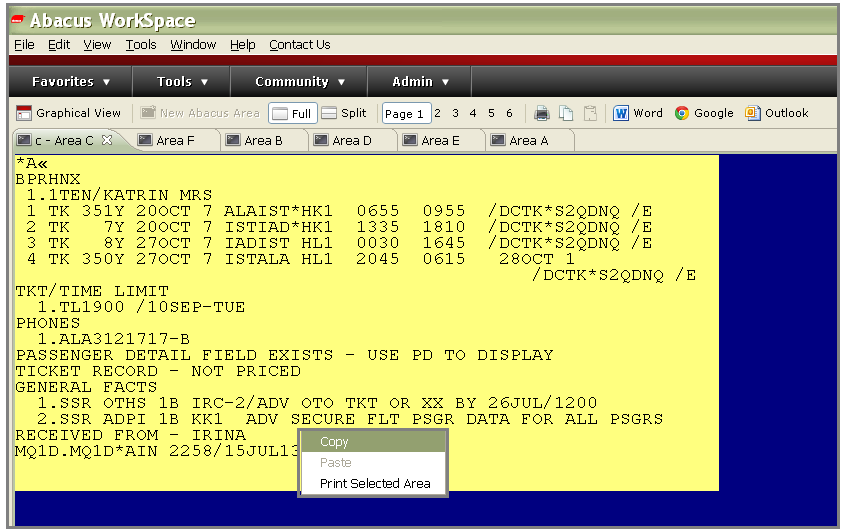Switch to Area A tab
The image size is (844, 532).
[x=529, y=141]
